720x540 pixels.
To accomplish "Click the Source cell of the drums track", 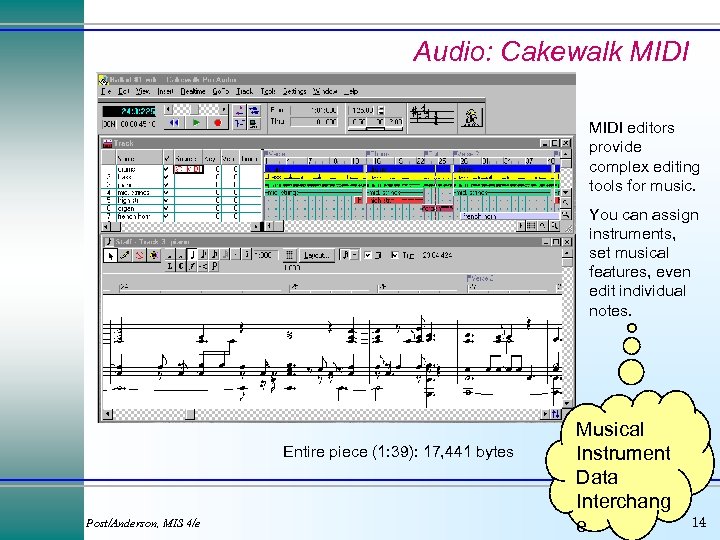I will click(x=188, y=169).
